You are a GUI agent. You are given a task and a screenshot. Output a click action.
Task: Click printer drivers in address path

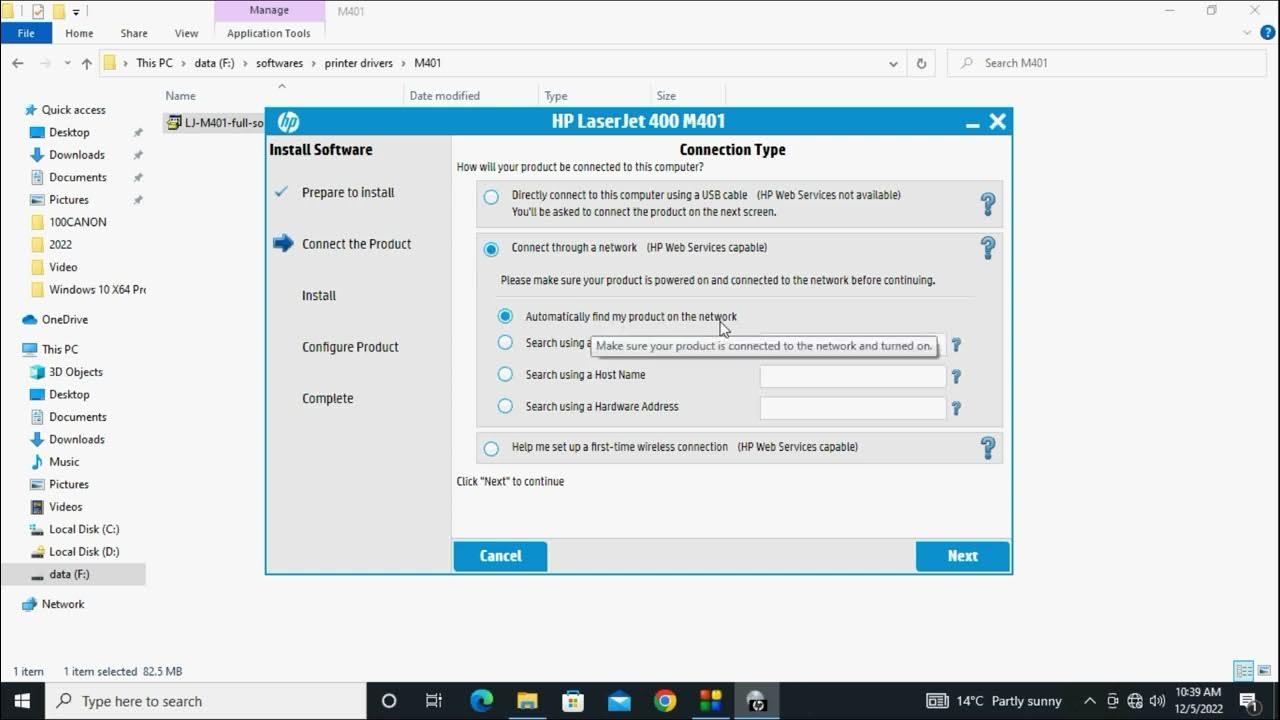click(x=358, y=63)
